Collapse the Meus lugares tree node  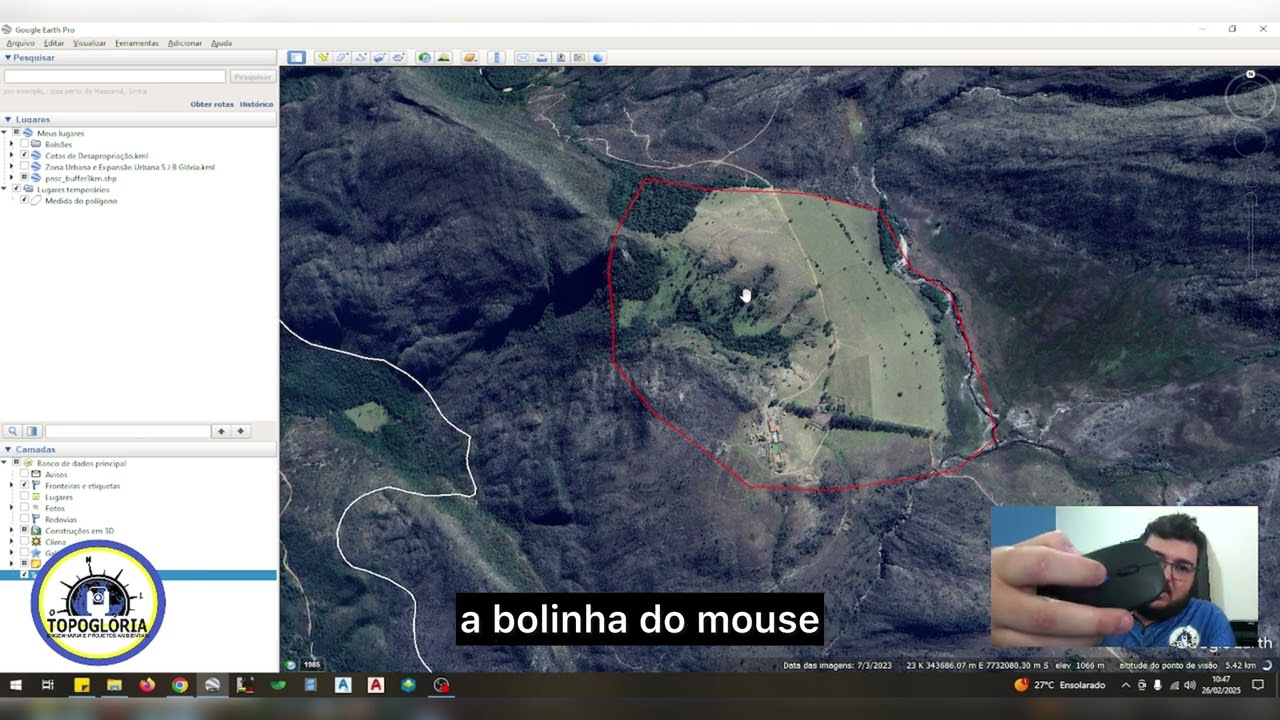pyautogui.click(x=4, y=133)
